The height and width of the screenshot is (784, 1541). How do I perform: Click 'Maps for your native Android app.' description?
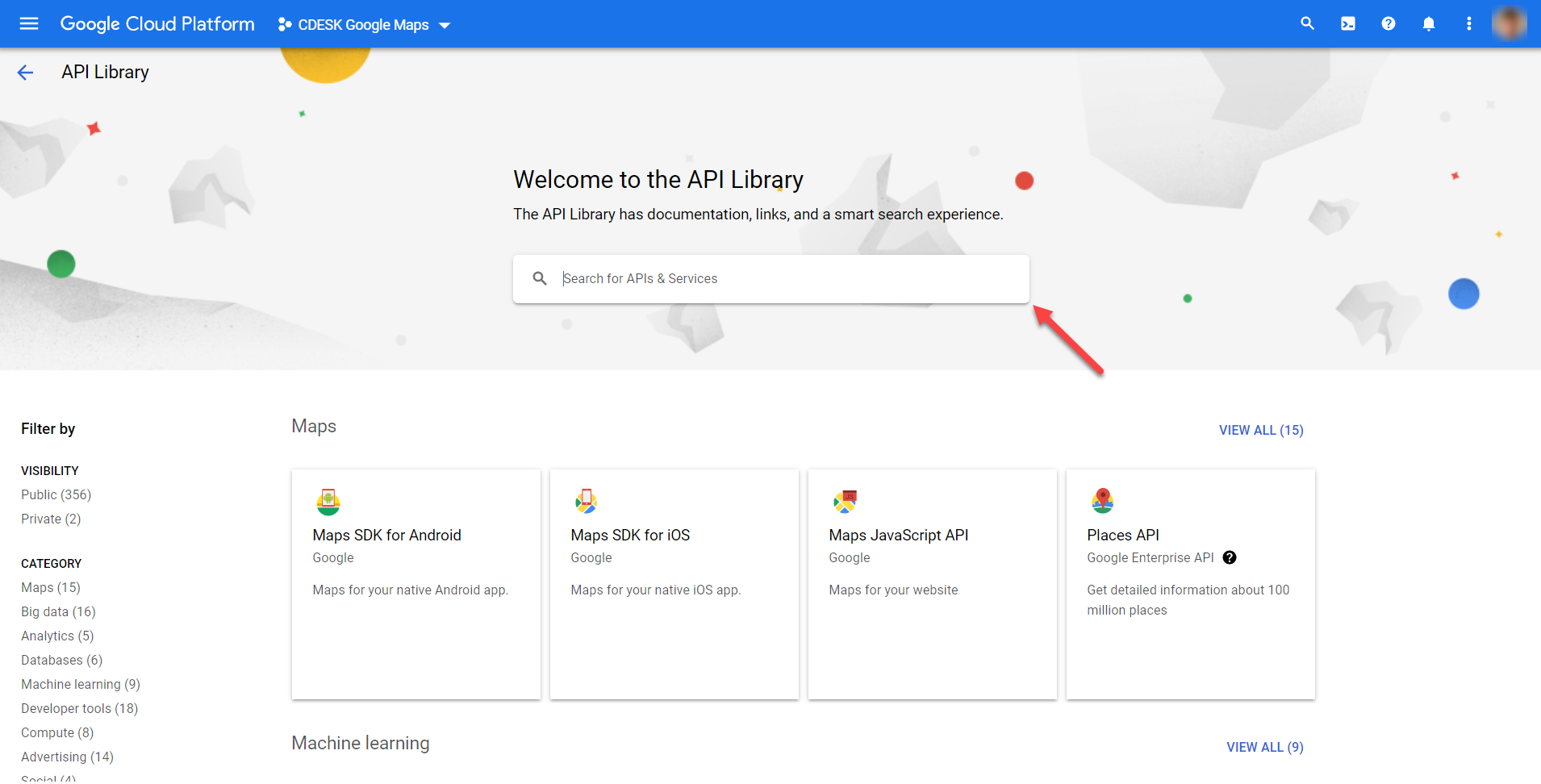click(x=411, y=590)
